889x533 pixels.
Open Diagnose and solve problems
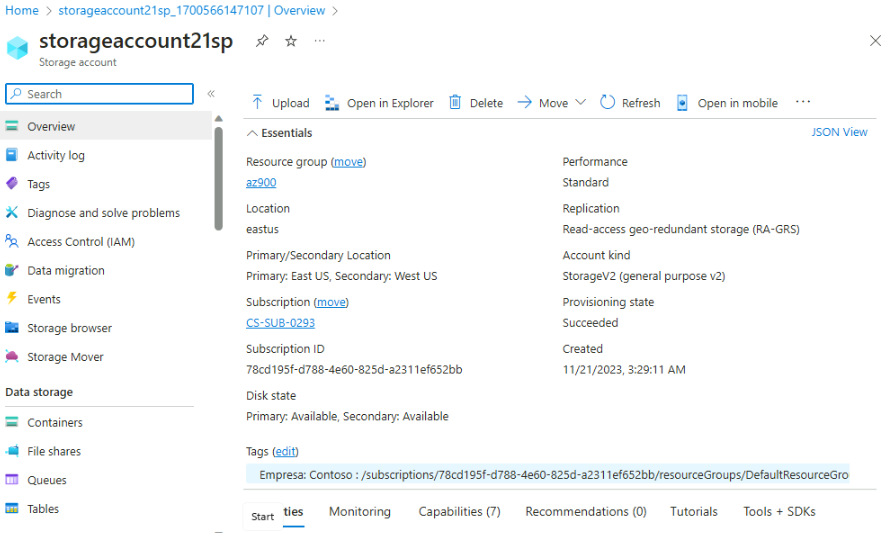(x=103, y=213)
